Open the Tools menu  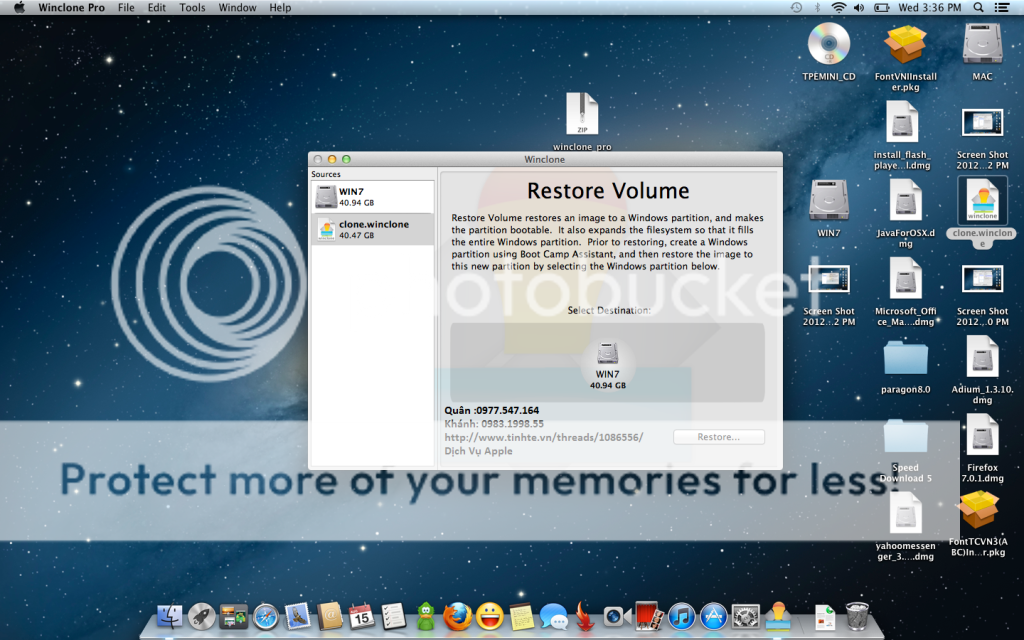(192, 8)
